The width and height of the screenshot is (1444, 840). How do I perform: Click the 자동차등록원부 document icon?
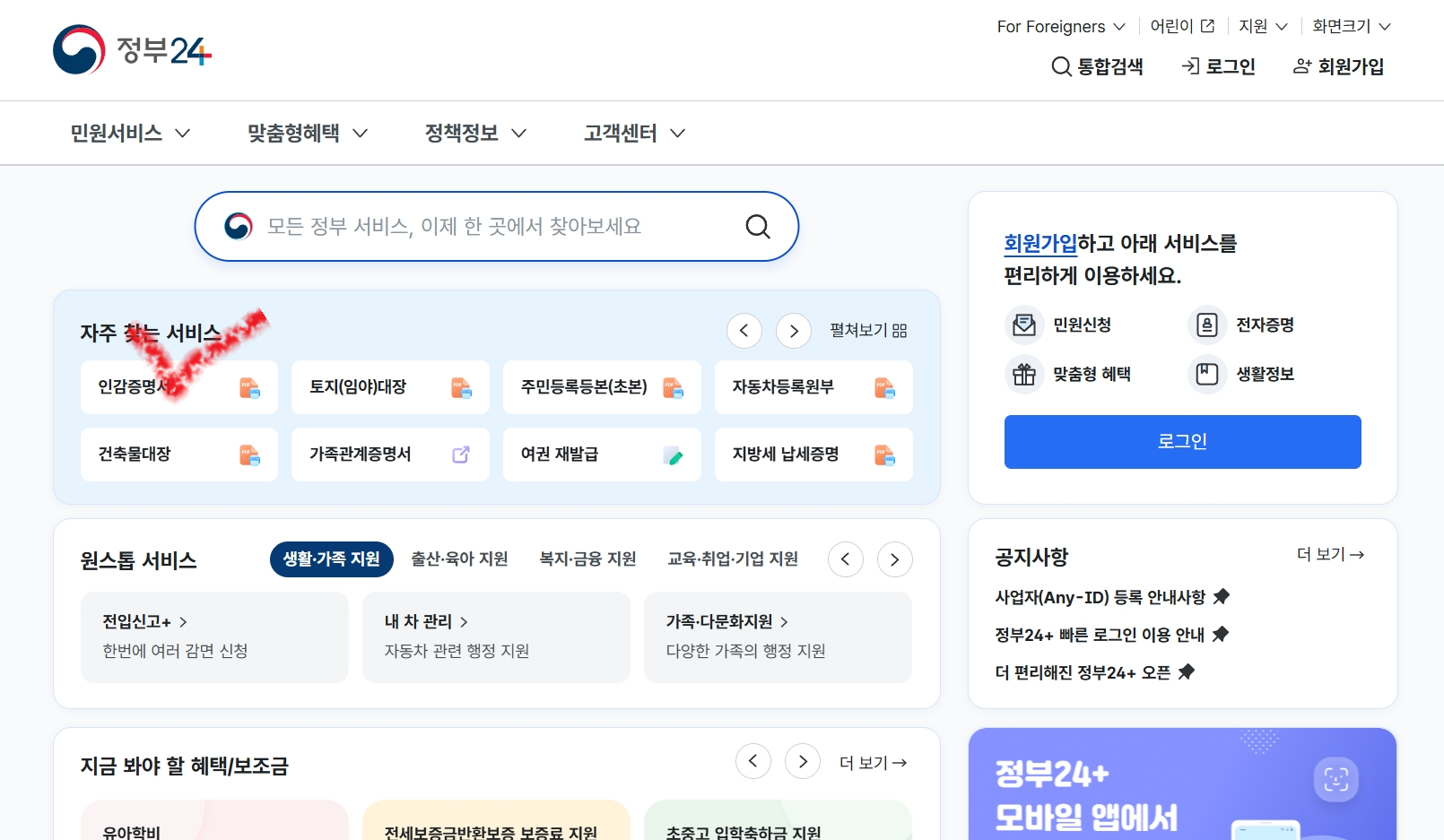click(x=884, y=387)
